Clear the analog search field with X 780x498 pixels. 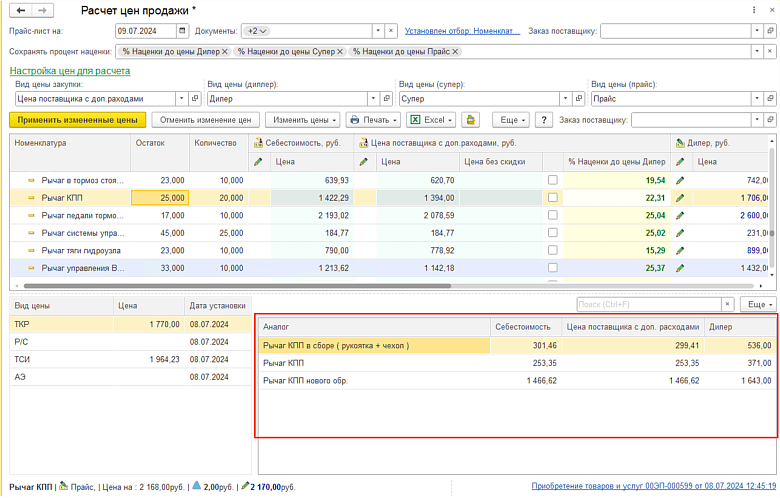728,304
